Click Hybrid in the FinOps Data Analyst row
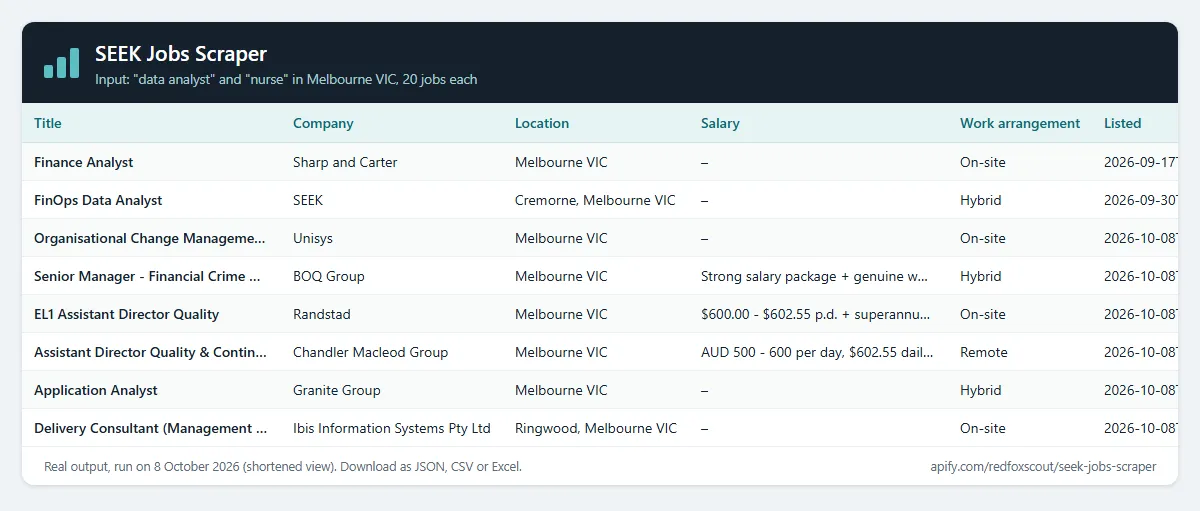This screenshot has height=511, width=1200. [981, 200]
